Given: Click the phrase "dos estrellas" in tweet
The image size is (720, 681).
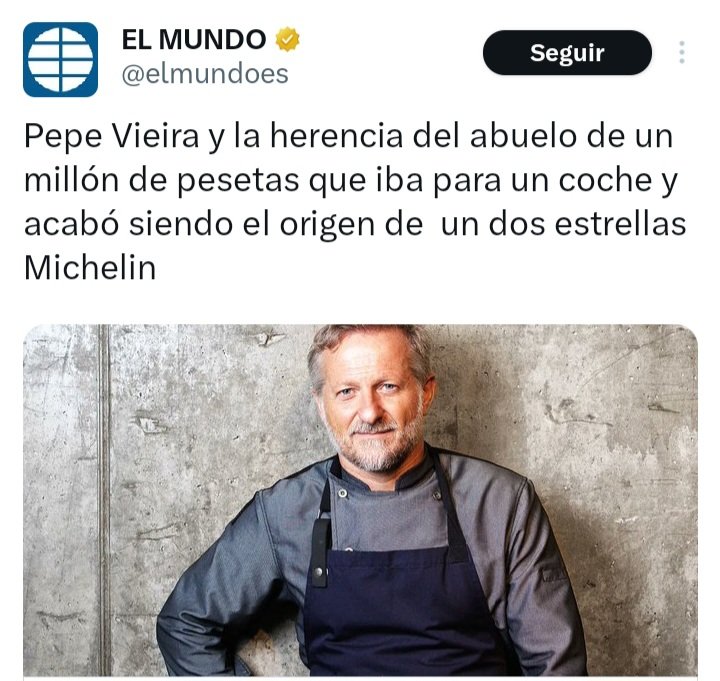Looking at the screenshot, I should (x=587, y=225).
